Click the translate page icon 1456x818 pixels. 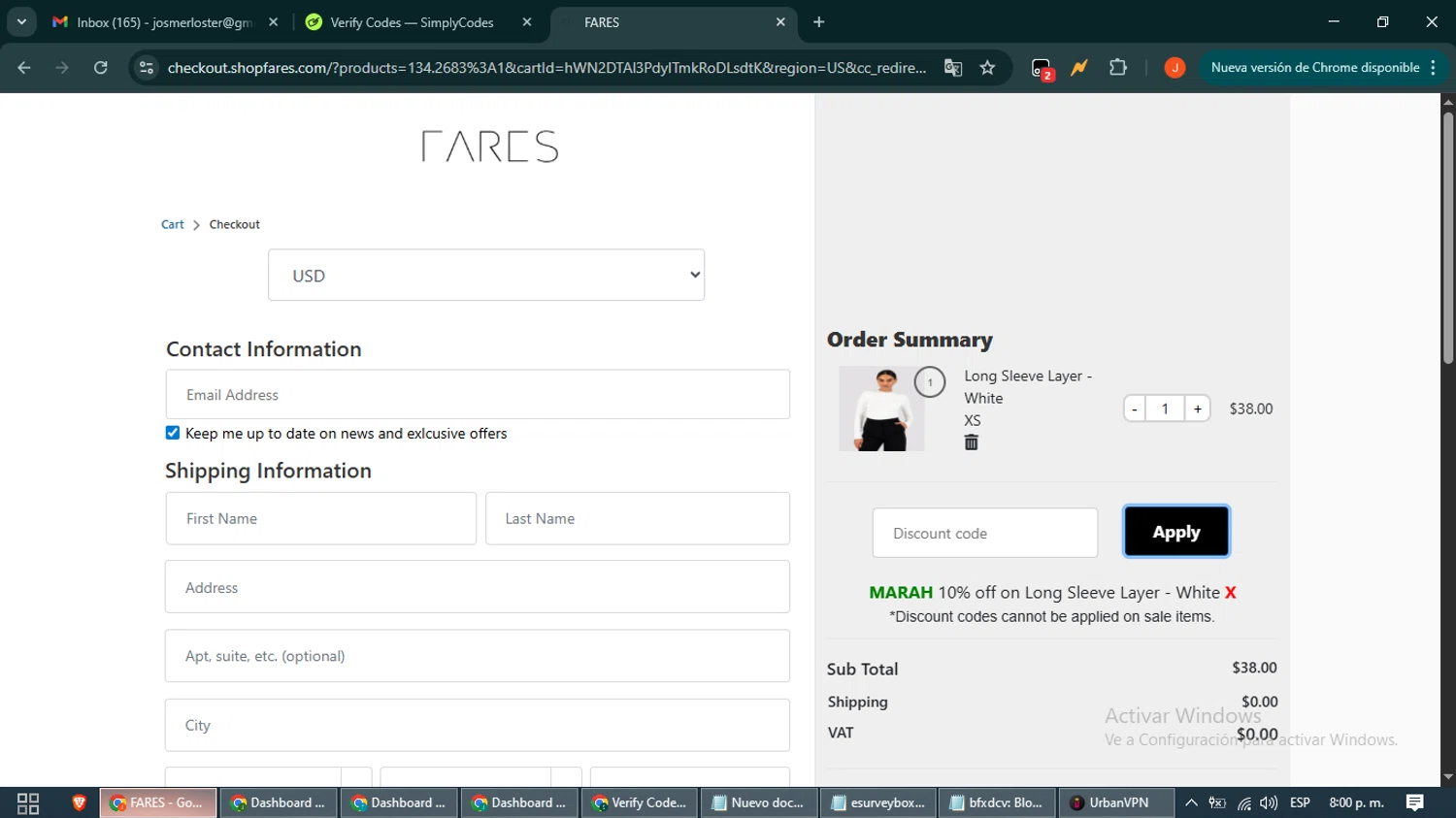point(953,68)
